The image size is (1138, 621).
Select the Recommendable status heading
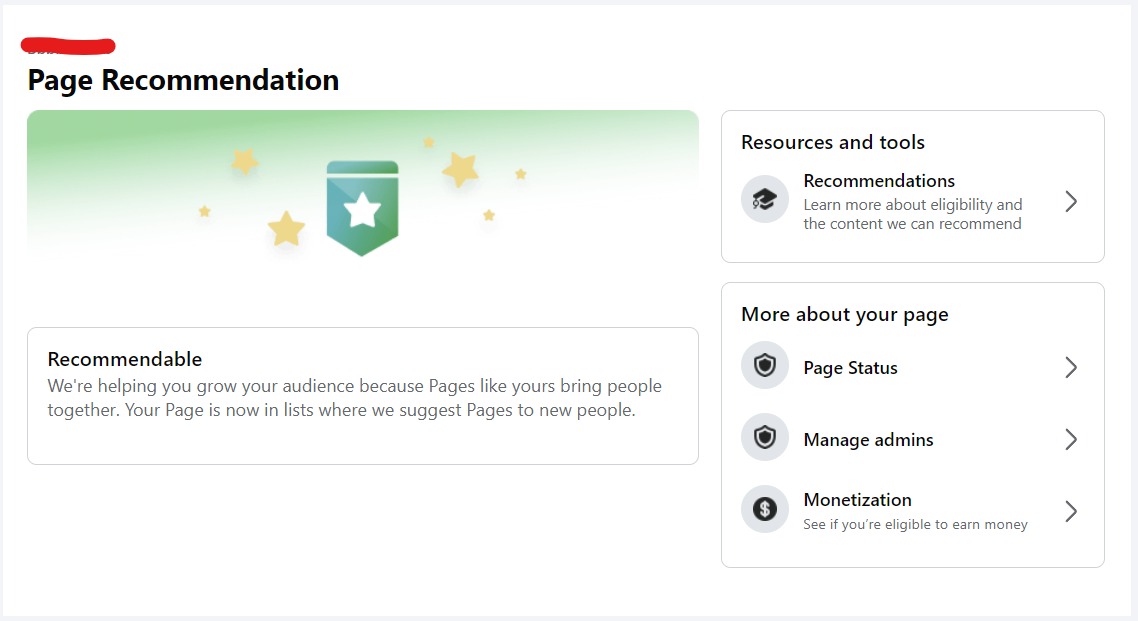click(125, 359)
